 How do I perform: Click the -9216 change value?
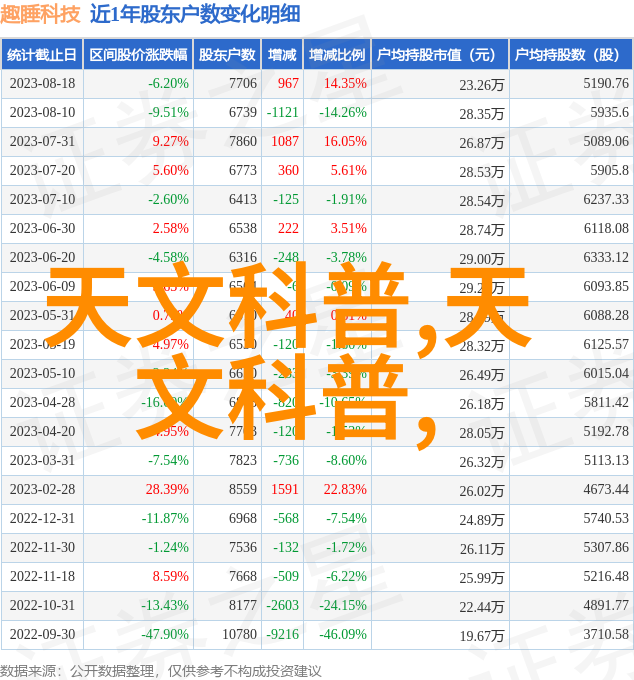[283, 634]
